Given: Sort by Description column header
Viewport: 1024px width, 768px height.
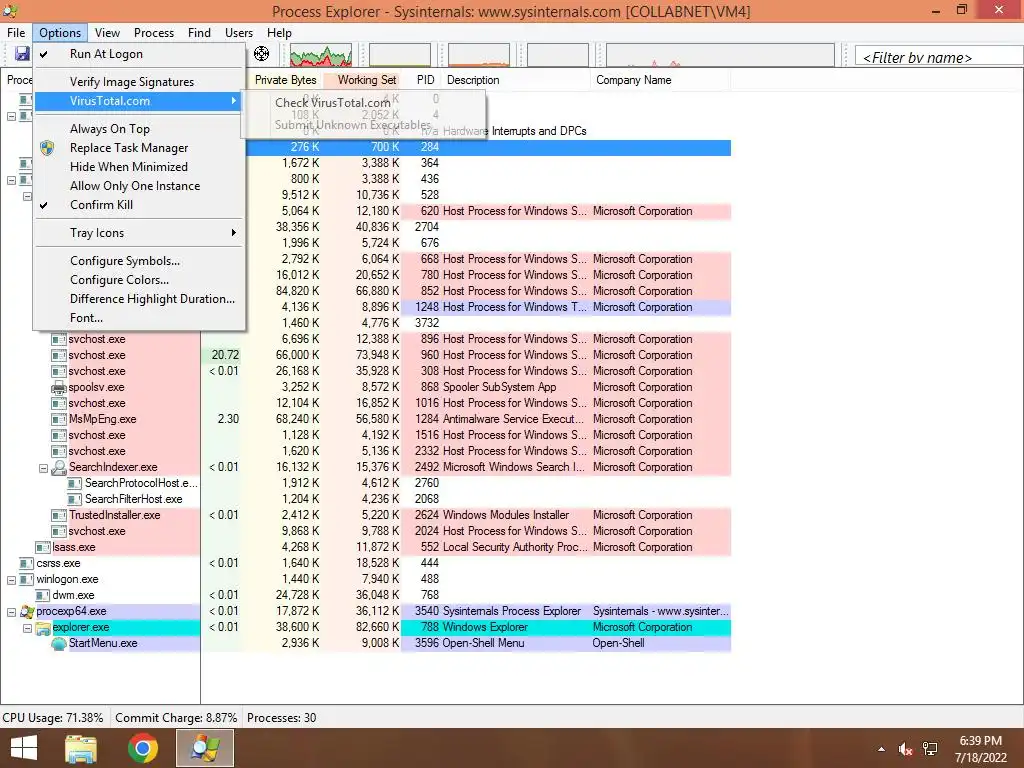Looking at the screenshot, I should (x=515, y=80).
